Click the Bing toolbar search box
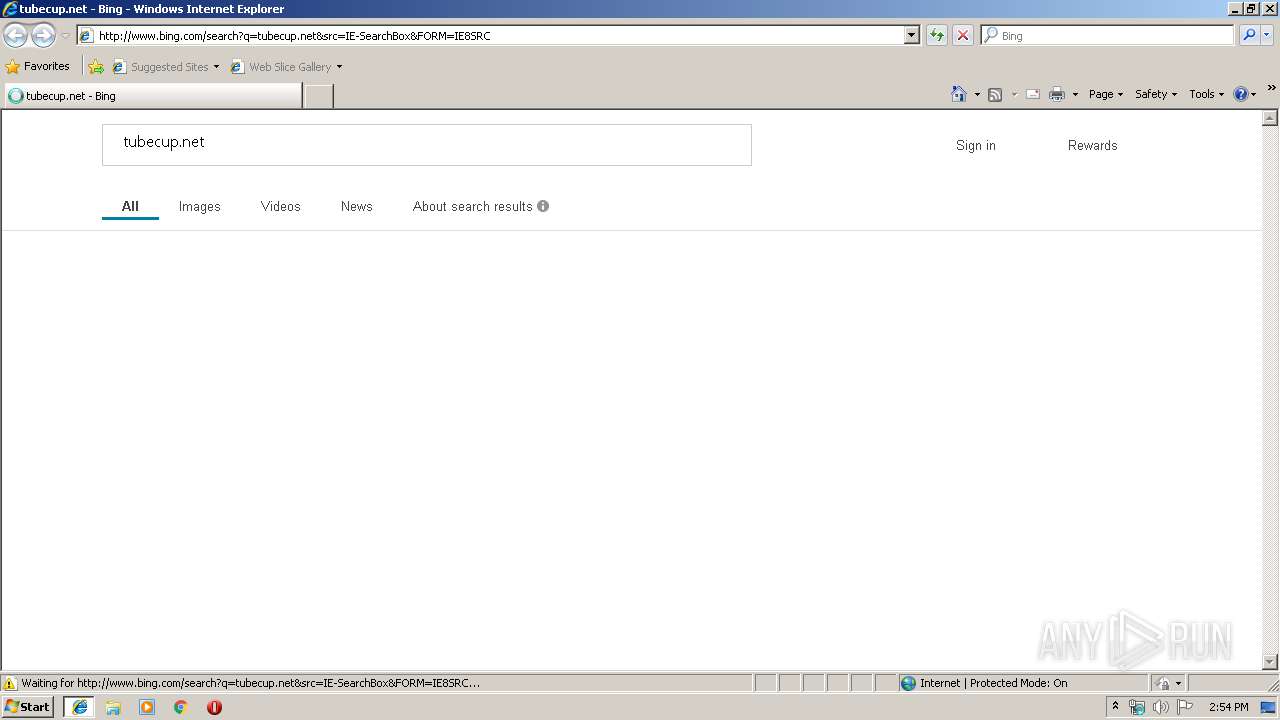The width and height of the screenshot is (1280, 720). pyautogui.click(x=1108, y=35)
